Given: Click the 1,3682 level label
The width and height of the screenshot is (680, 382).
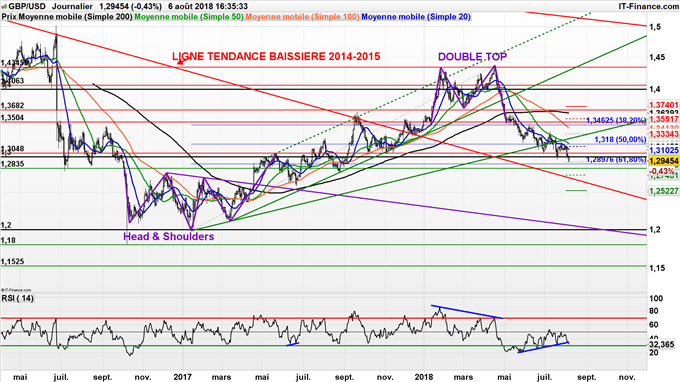Looking at the screenshot, I should point(13,106).
